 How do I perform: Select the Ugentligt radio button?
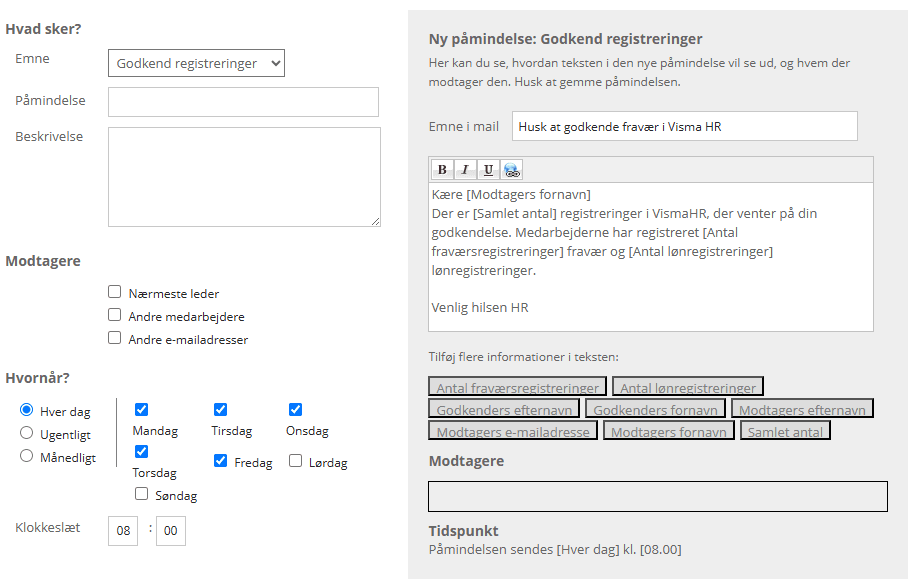pyautogui.click(x=27, y=433)
